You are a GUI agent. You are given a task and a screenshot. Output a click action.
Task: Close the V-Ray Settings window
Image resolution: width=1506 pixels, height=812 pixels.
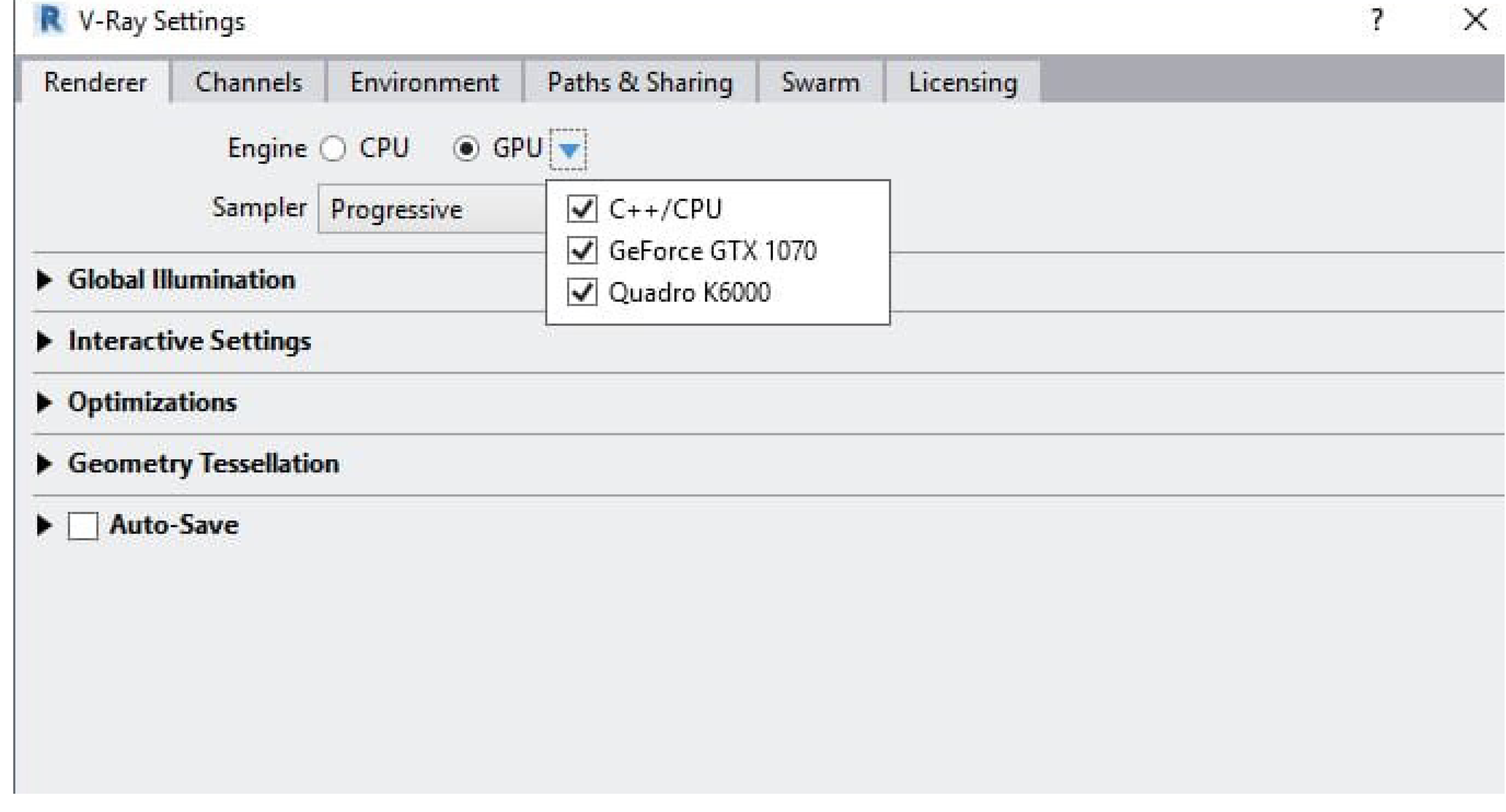pyautogui.click(x=1475, y=20)
